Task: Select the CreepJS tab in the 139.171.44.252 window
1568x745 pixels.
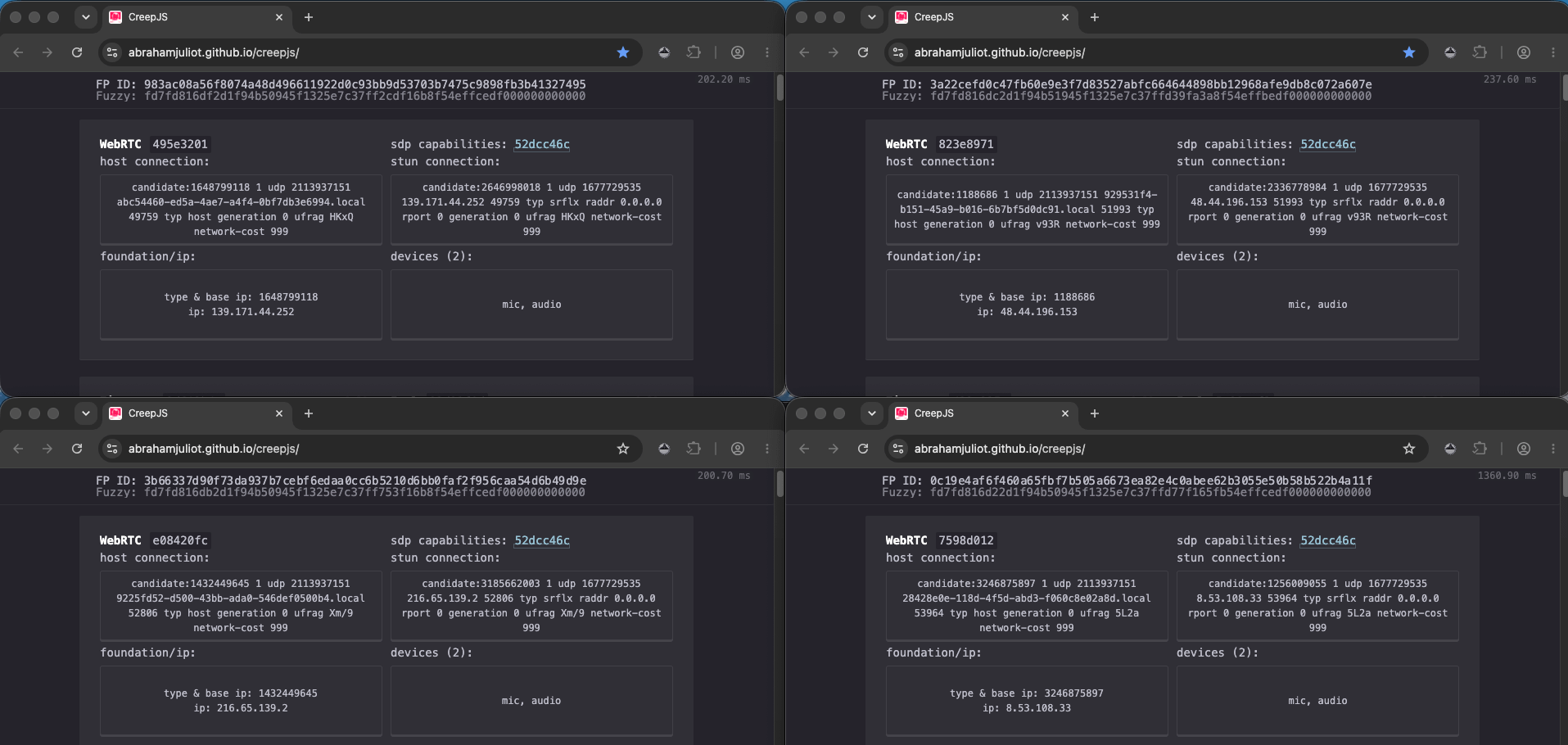Action: click(197, 17)
